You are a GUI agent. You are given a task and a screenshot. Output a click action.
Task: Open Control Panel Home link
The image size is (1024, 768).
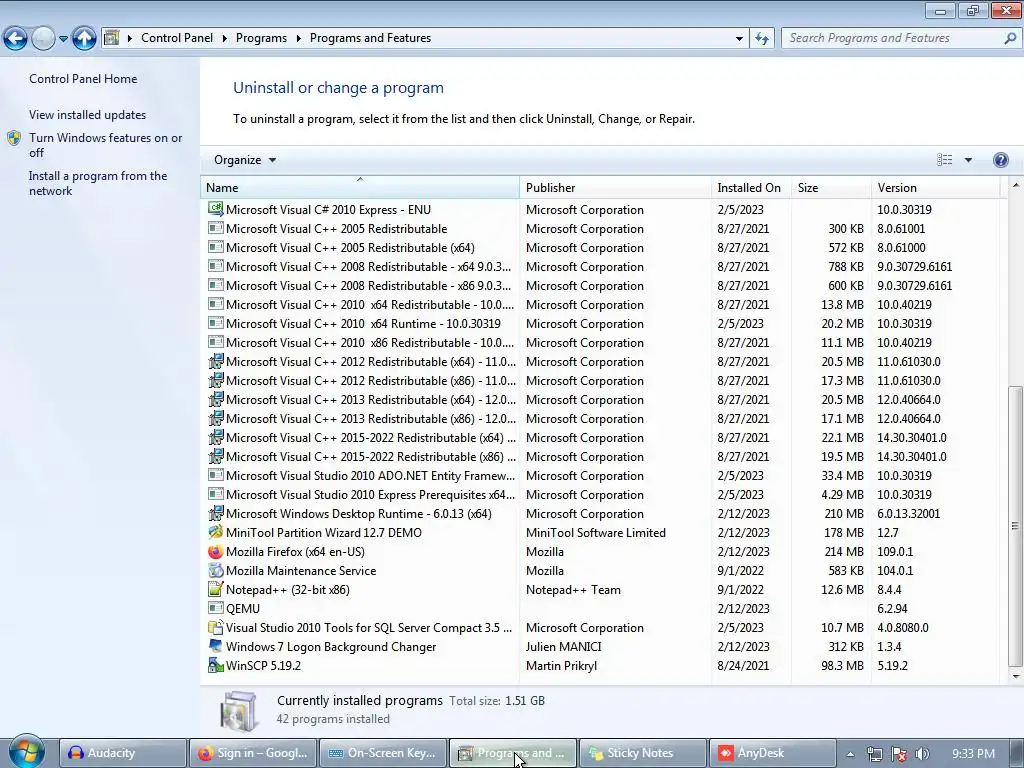pos(83,79)
